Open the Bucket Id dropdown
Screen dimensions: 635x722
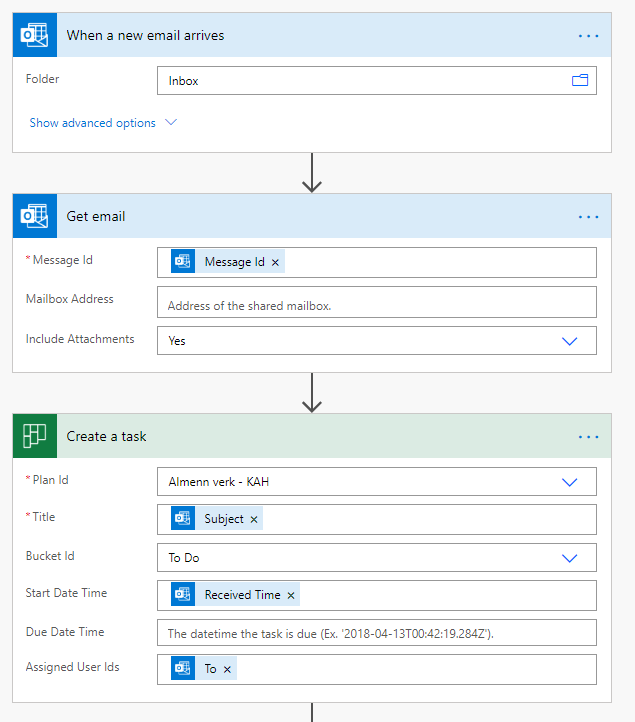(x=570, y=558)
